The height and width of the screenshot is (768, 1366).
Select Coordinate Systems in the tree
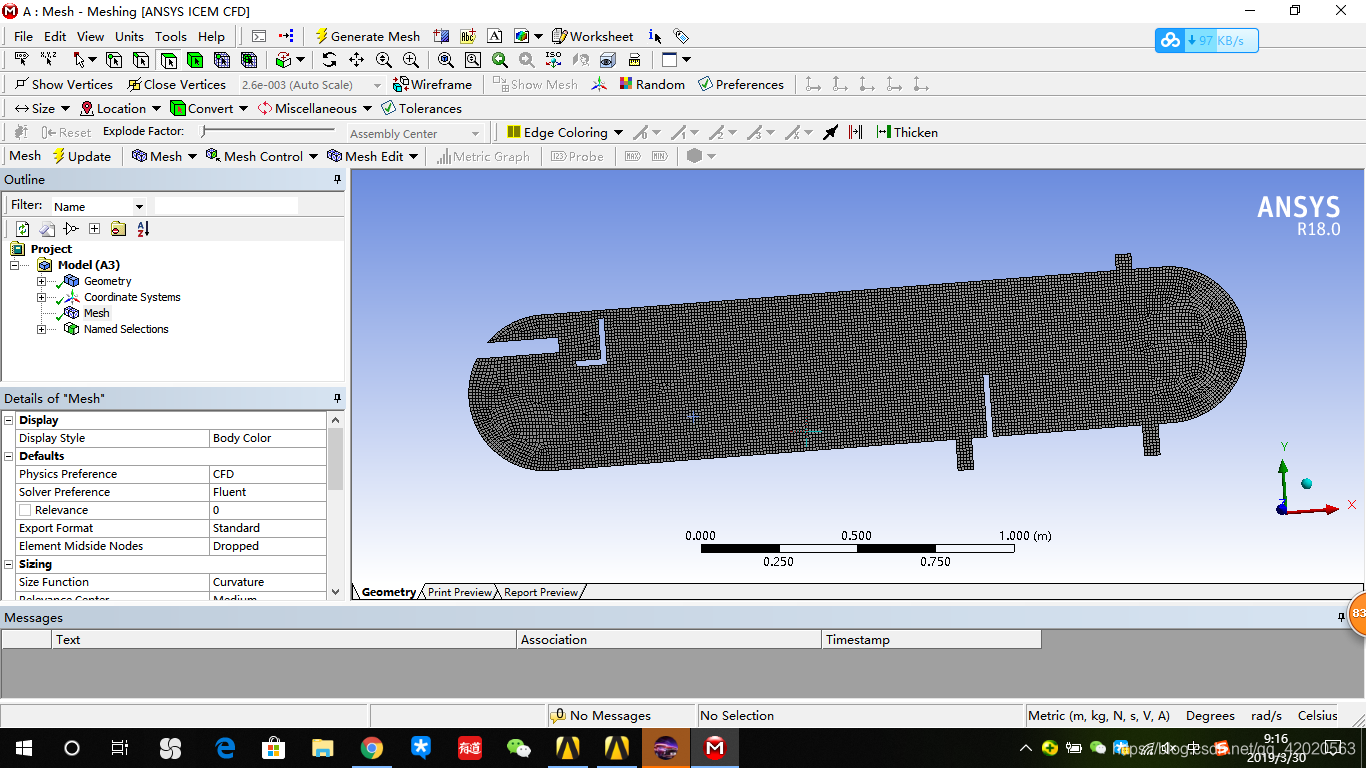pyautogui.click(x=132, y=297)
